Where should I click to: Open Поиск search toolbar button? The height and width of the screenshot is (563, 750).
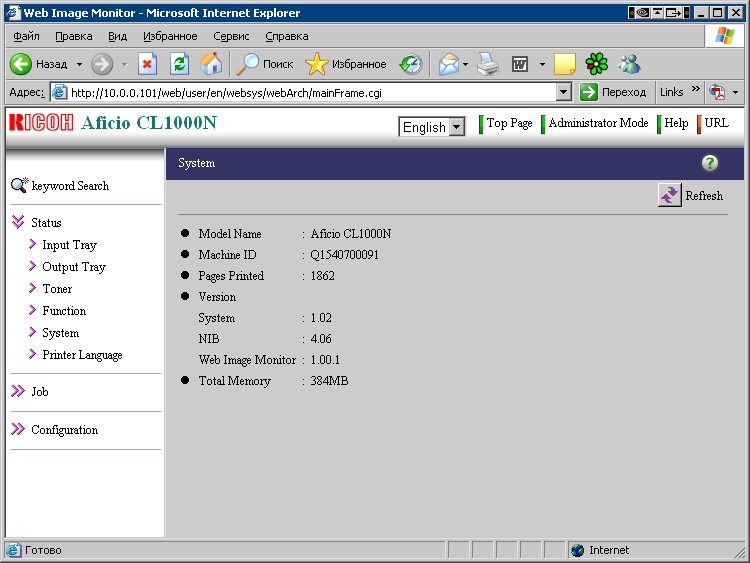265,64
